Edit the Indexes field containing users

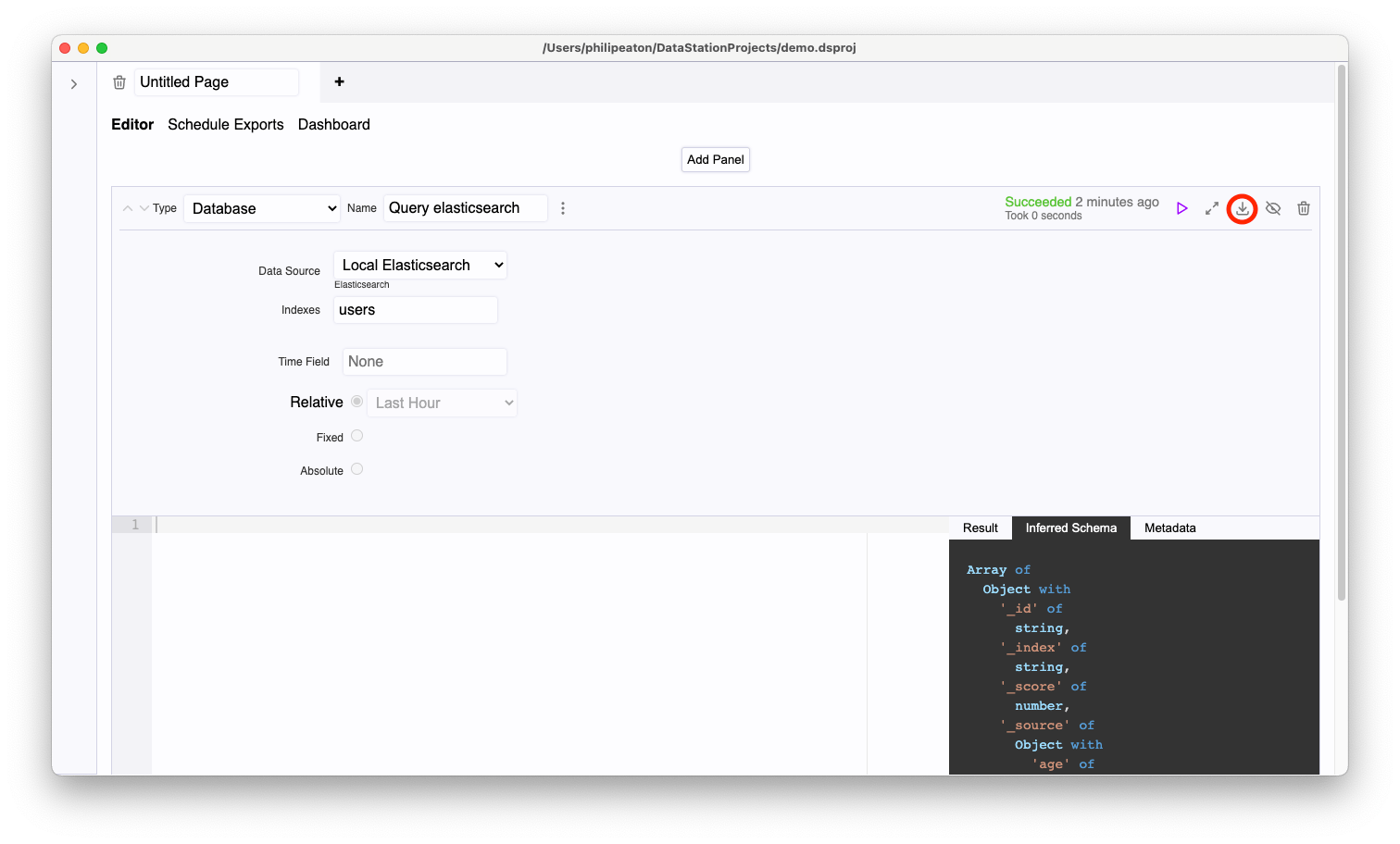415,309
